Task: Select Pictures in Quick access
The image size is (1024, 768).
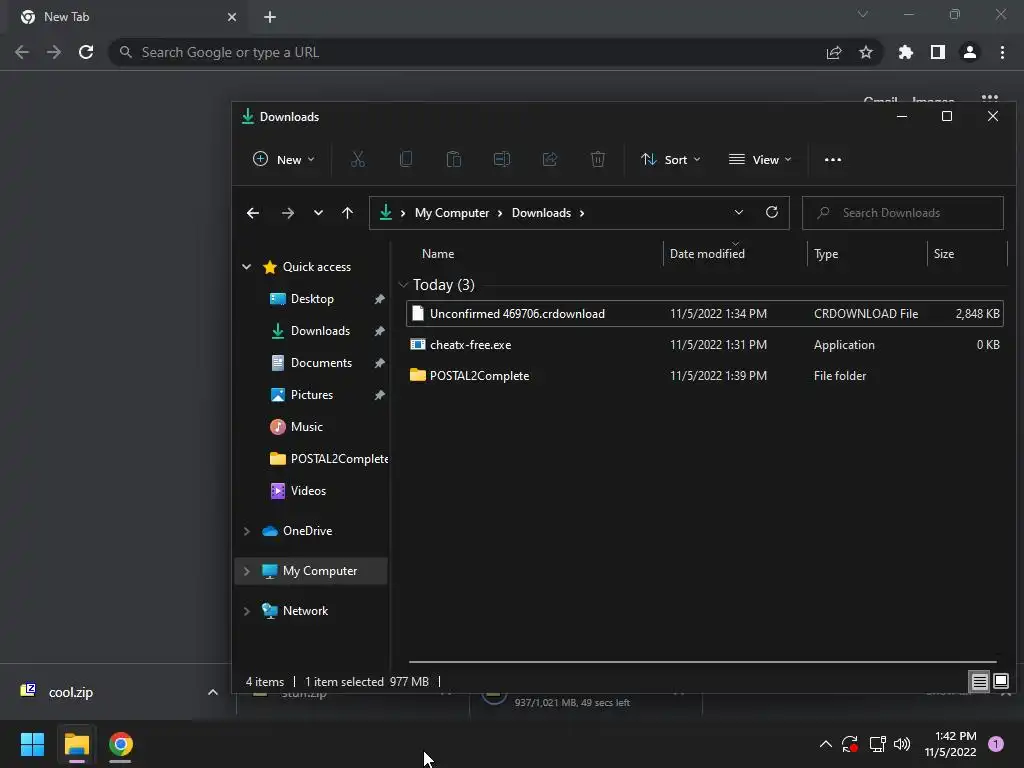Action: 312,394
